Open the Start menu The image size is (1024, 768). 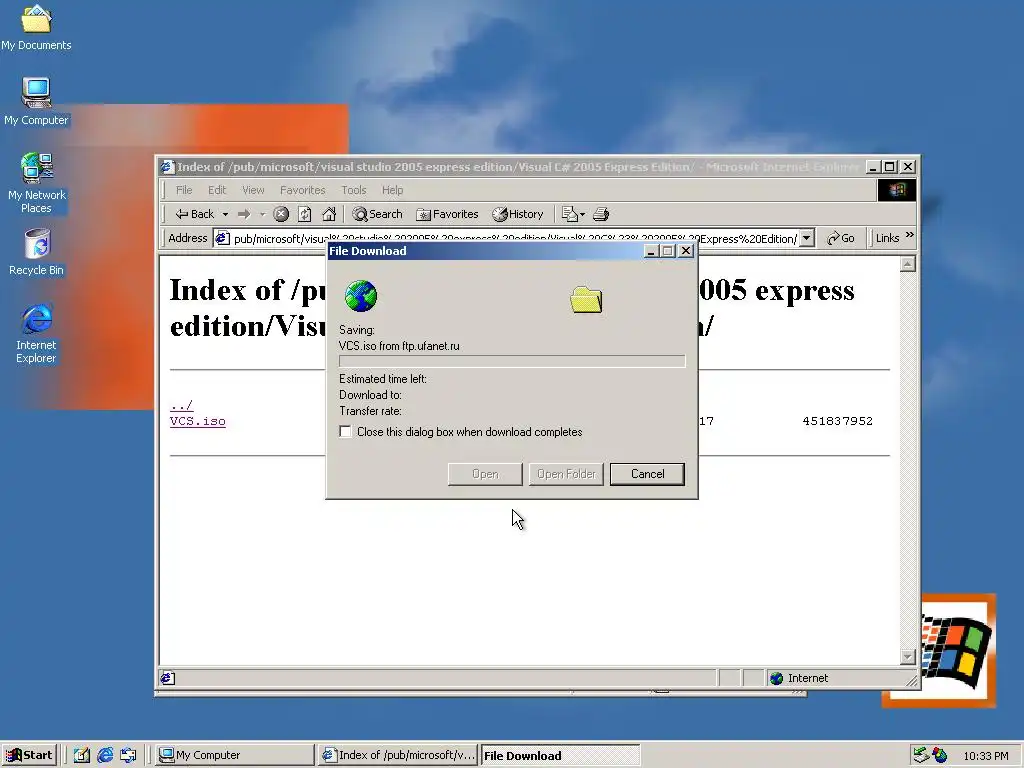(29, 755)
